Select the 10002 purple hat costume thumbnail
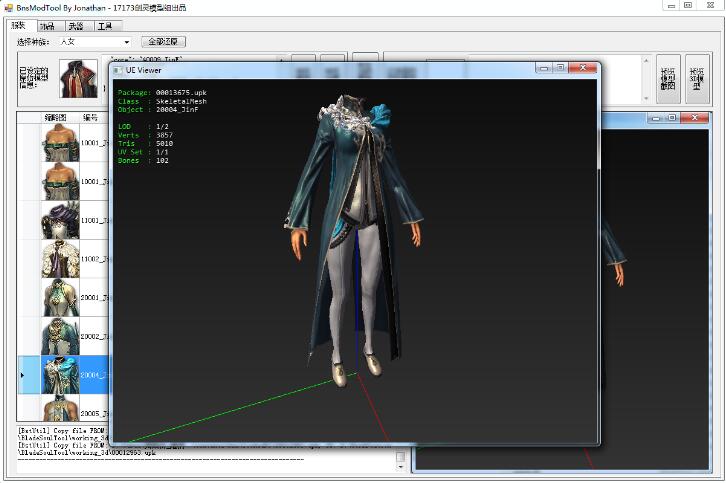 point(60,220)
